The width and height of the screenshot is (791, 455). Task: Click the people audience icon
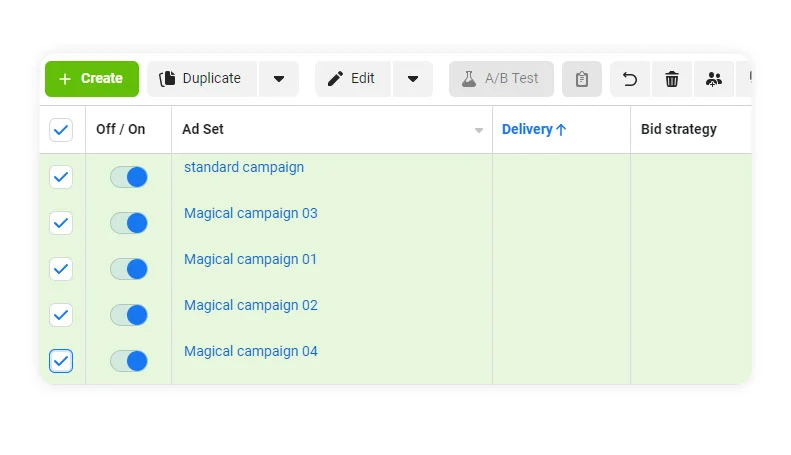(x=714, y=79)
